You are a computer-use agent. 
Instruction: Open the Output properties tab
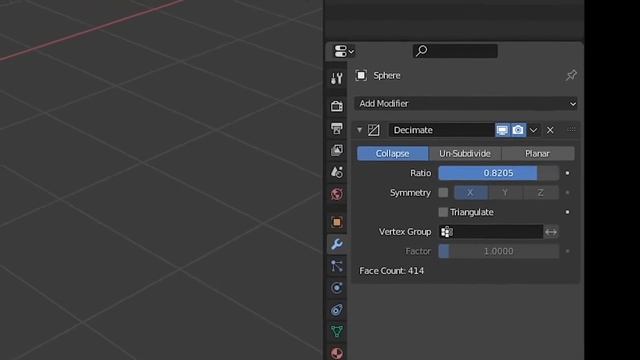[x=337, y=128]
